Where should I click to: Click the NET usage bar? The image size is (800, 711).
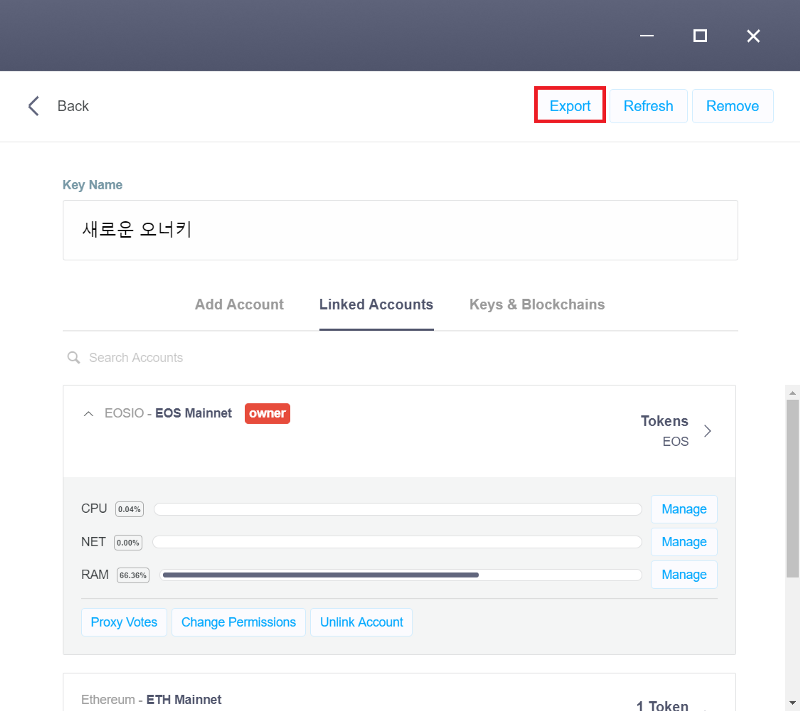coord(397,542)
